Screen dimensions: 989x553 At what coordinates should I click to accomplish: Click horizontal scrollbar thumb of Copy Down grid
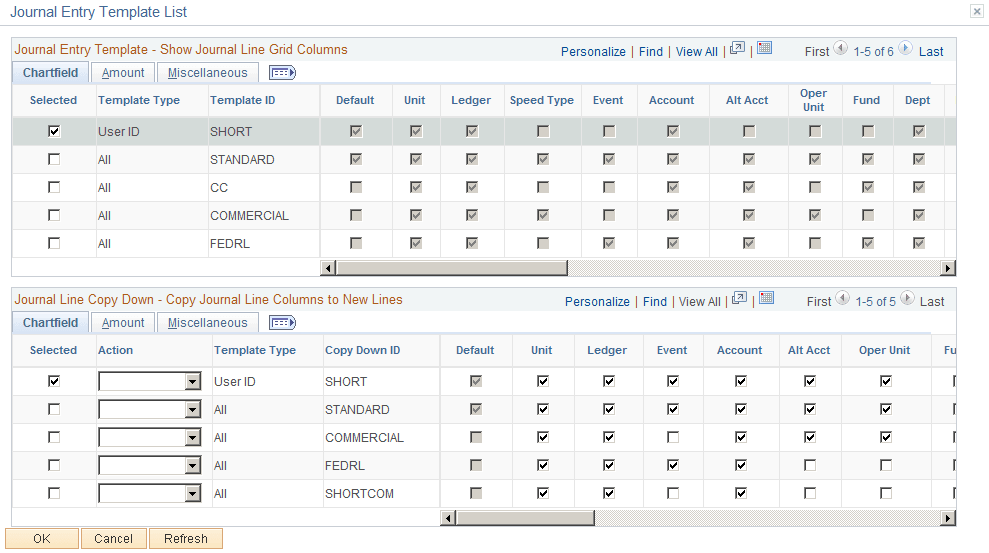(x=524, y=518)
